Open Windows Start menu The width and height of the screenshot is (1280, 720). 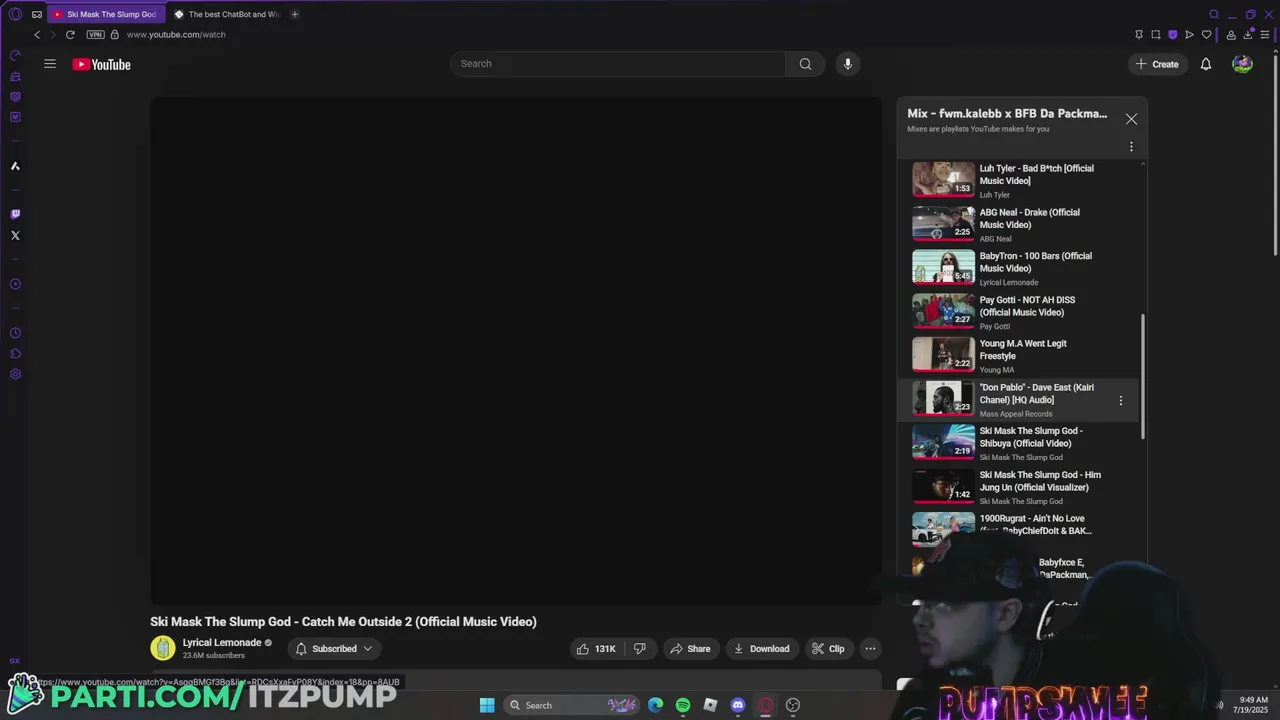tap(487, 705)
